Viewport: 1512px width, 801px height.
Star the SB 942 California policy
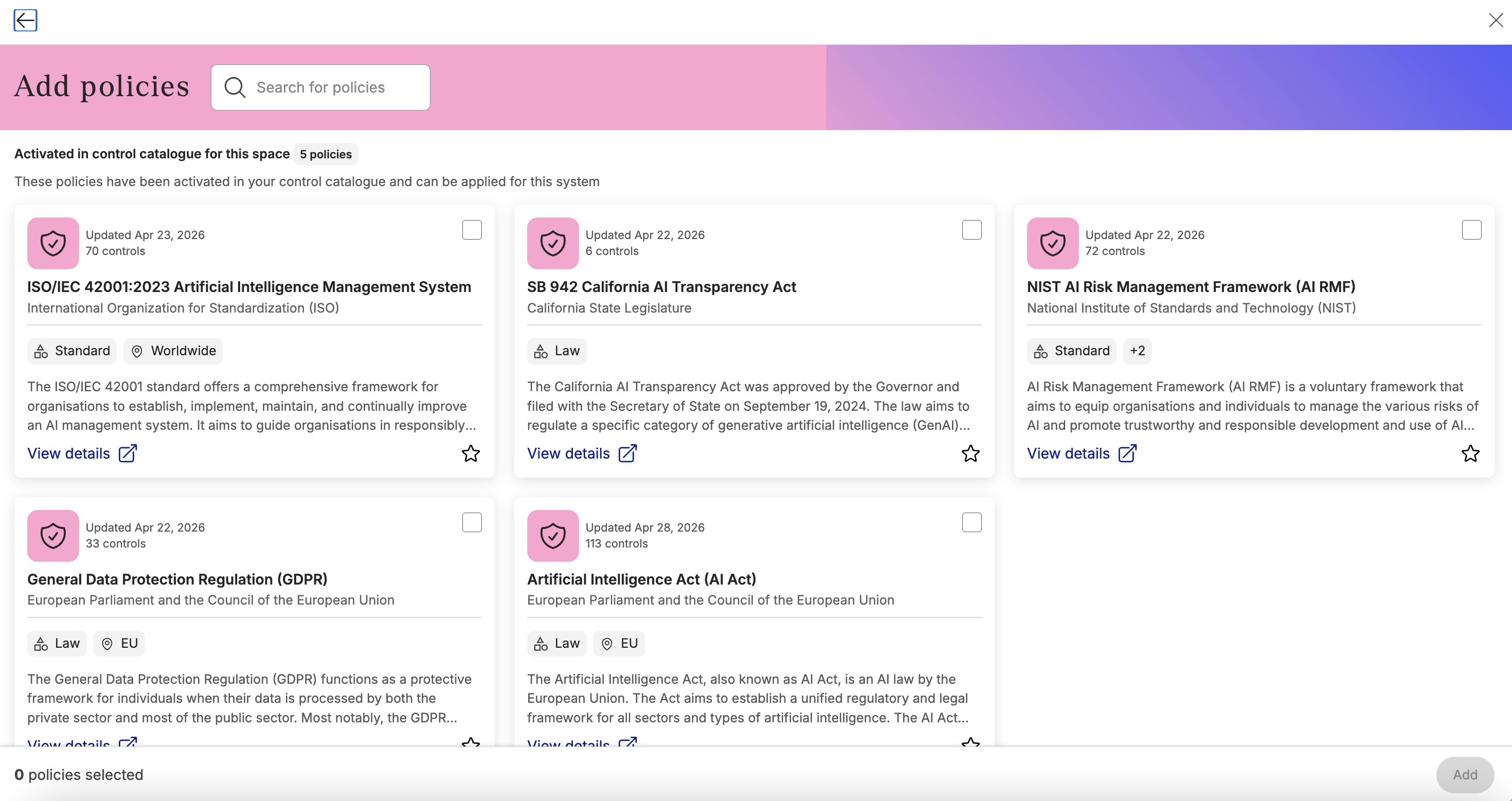tap(971, 453)
